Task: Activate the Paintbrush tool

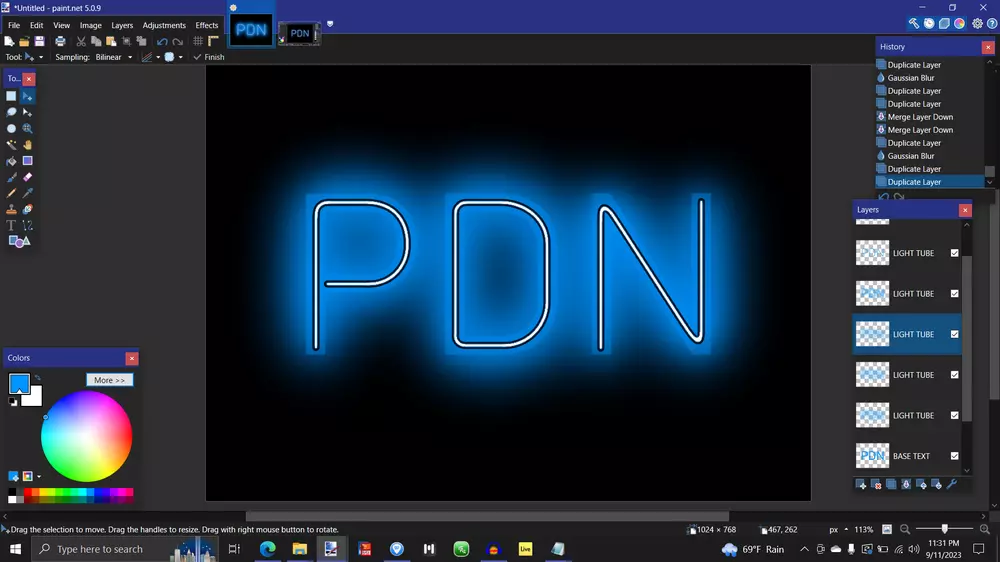Action: (11, 177)
